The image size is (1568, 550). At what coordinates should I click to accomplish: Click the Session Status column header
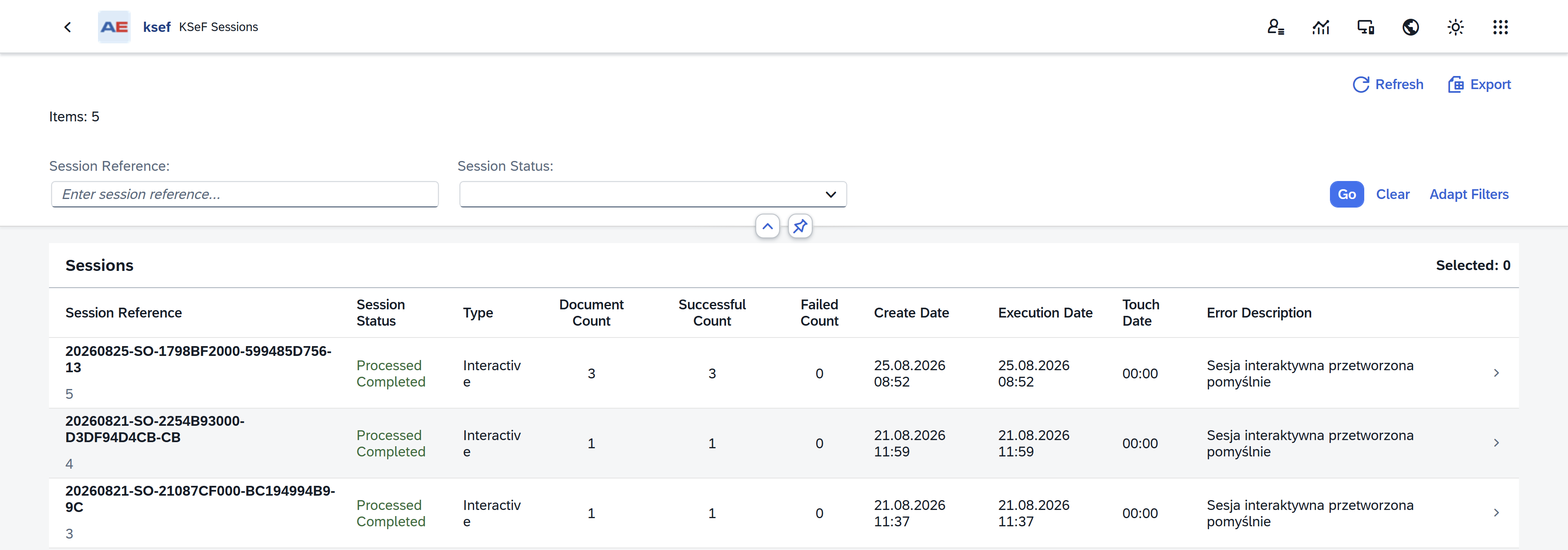click(381, 313)
